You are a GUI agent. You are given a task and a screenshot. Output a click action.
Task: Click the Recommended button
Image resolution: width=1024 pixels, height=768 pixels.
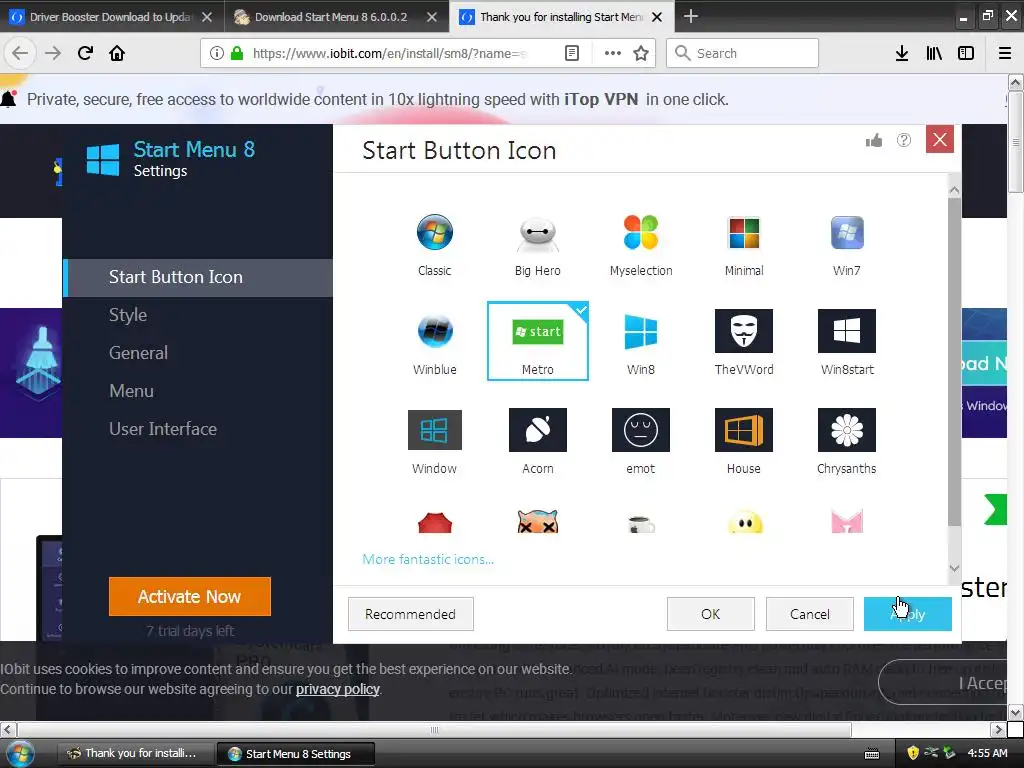(410, 614)
